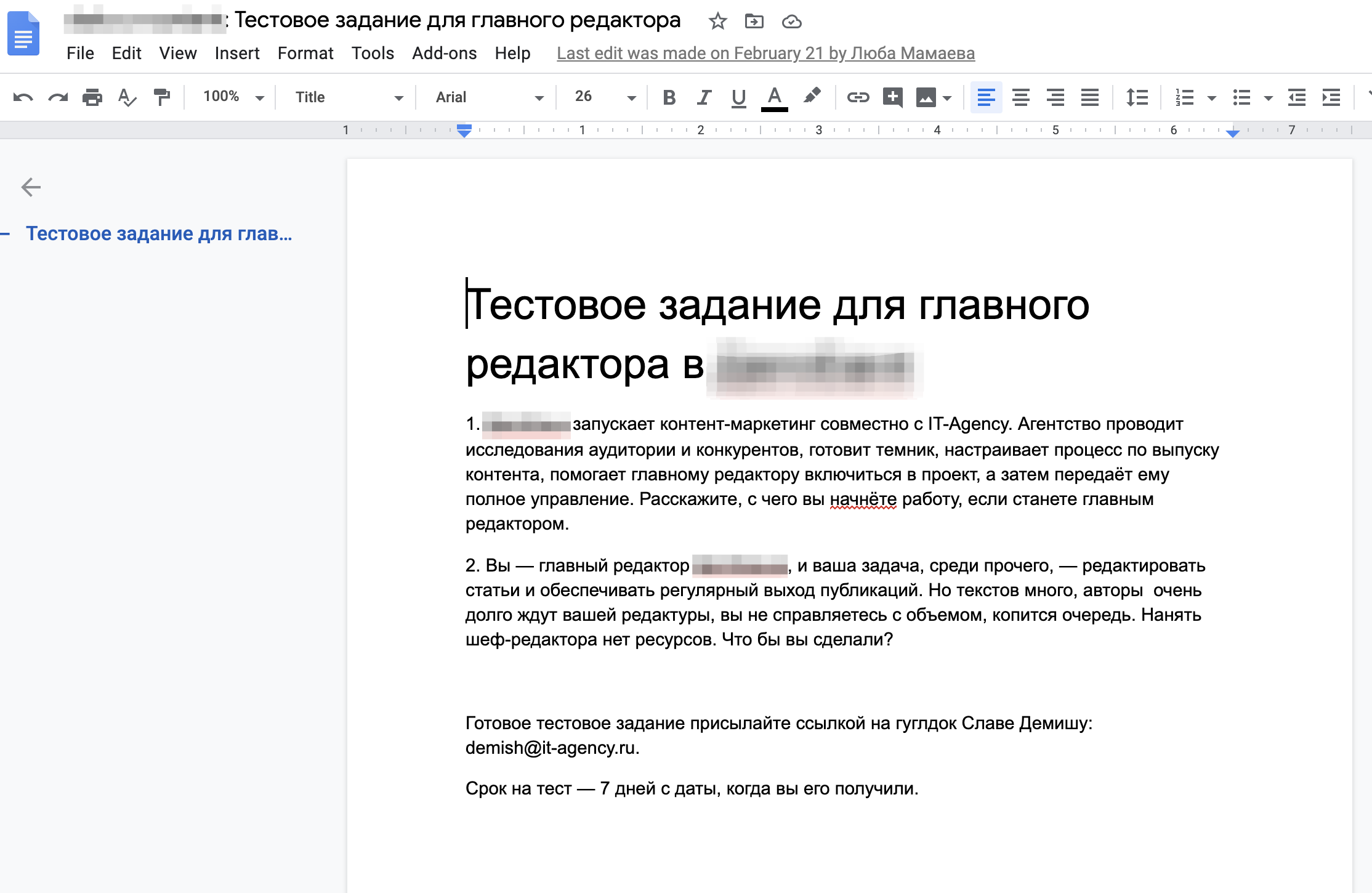Move document using folder icon
1372x893 pixels.
(754, 22)
